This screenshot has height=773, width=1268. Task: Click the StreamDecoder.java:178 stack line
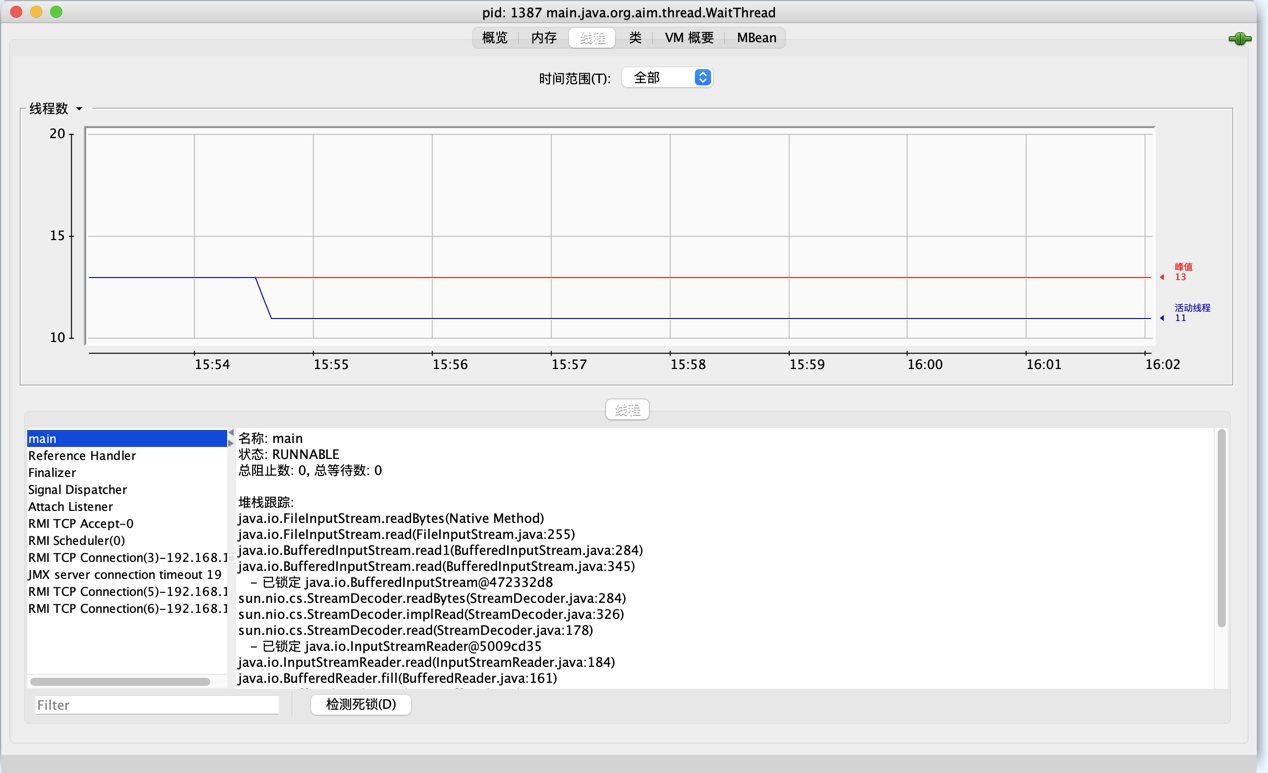(x=415, y=630)
